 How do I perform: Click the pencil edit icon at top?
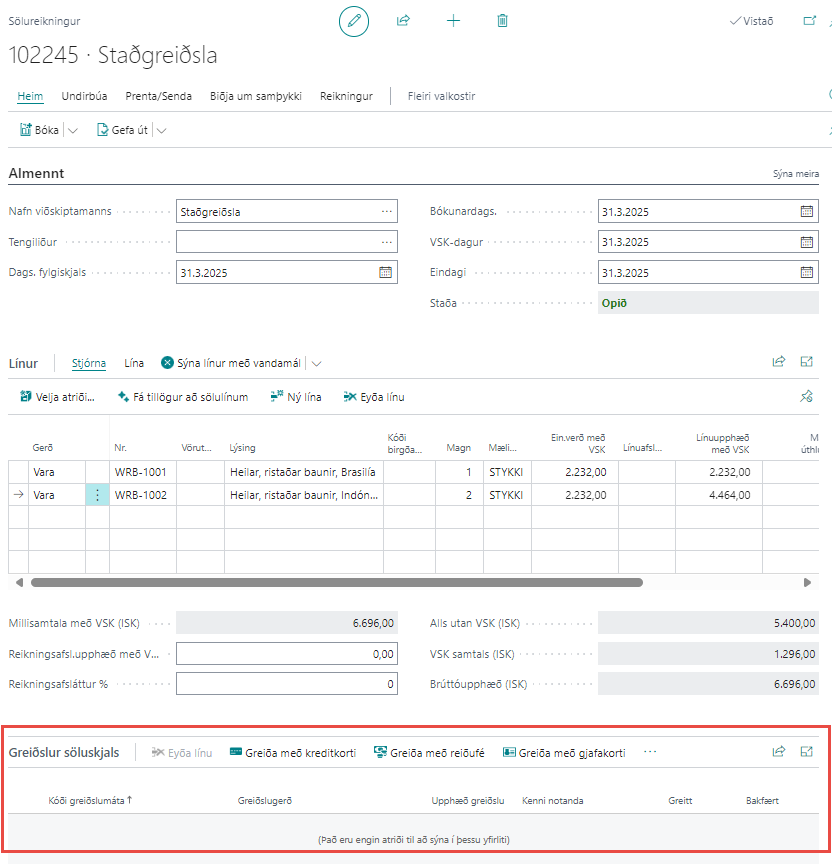(x=354, y=21)
